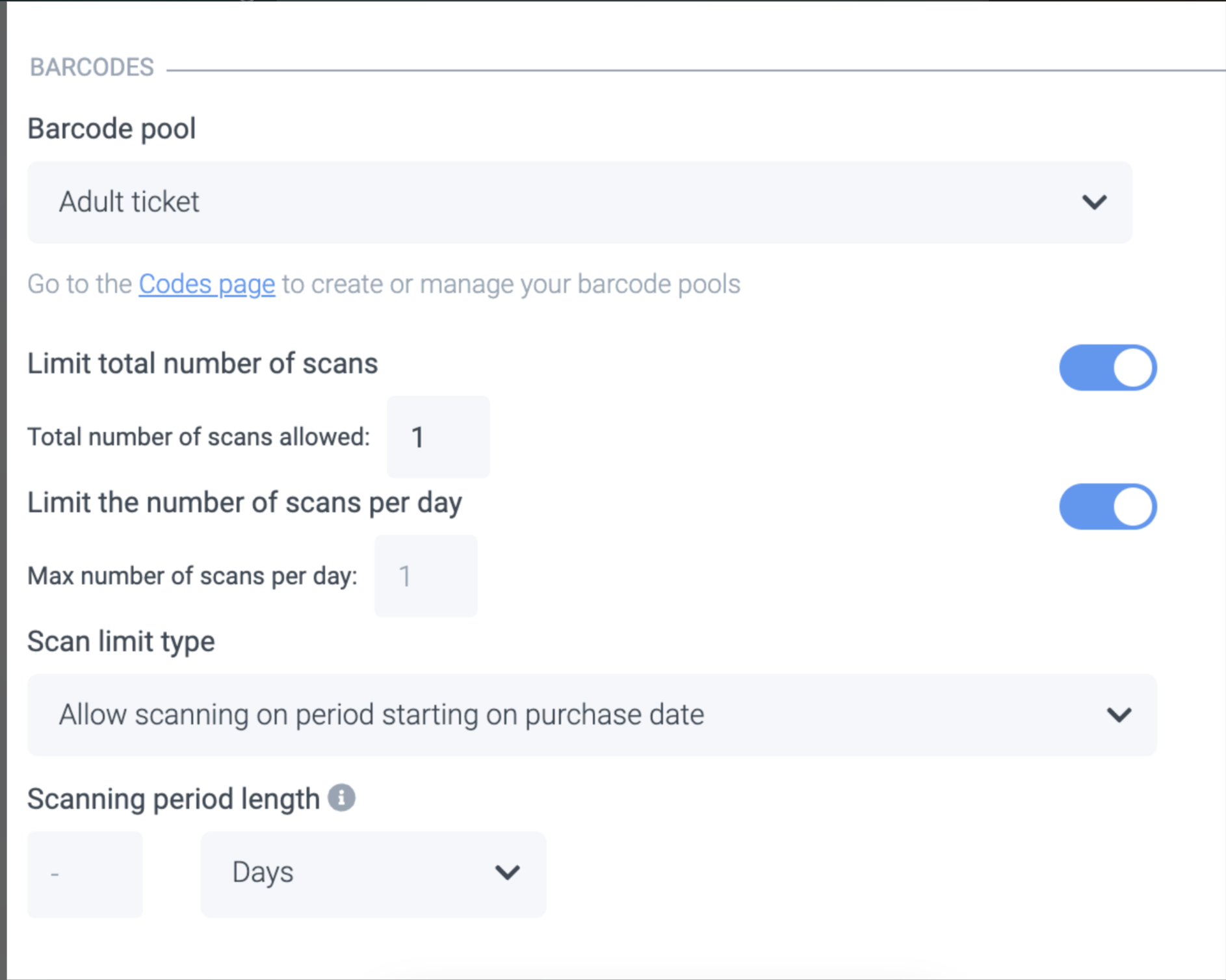Screen dimensions: 1226x980
Task: Click the Max number of scans per day field
Action: click(x=426, y=576)
